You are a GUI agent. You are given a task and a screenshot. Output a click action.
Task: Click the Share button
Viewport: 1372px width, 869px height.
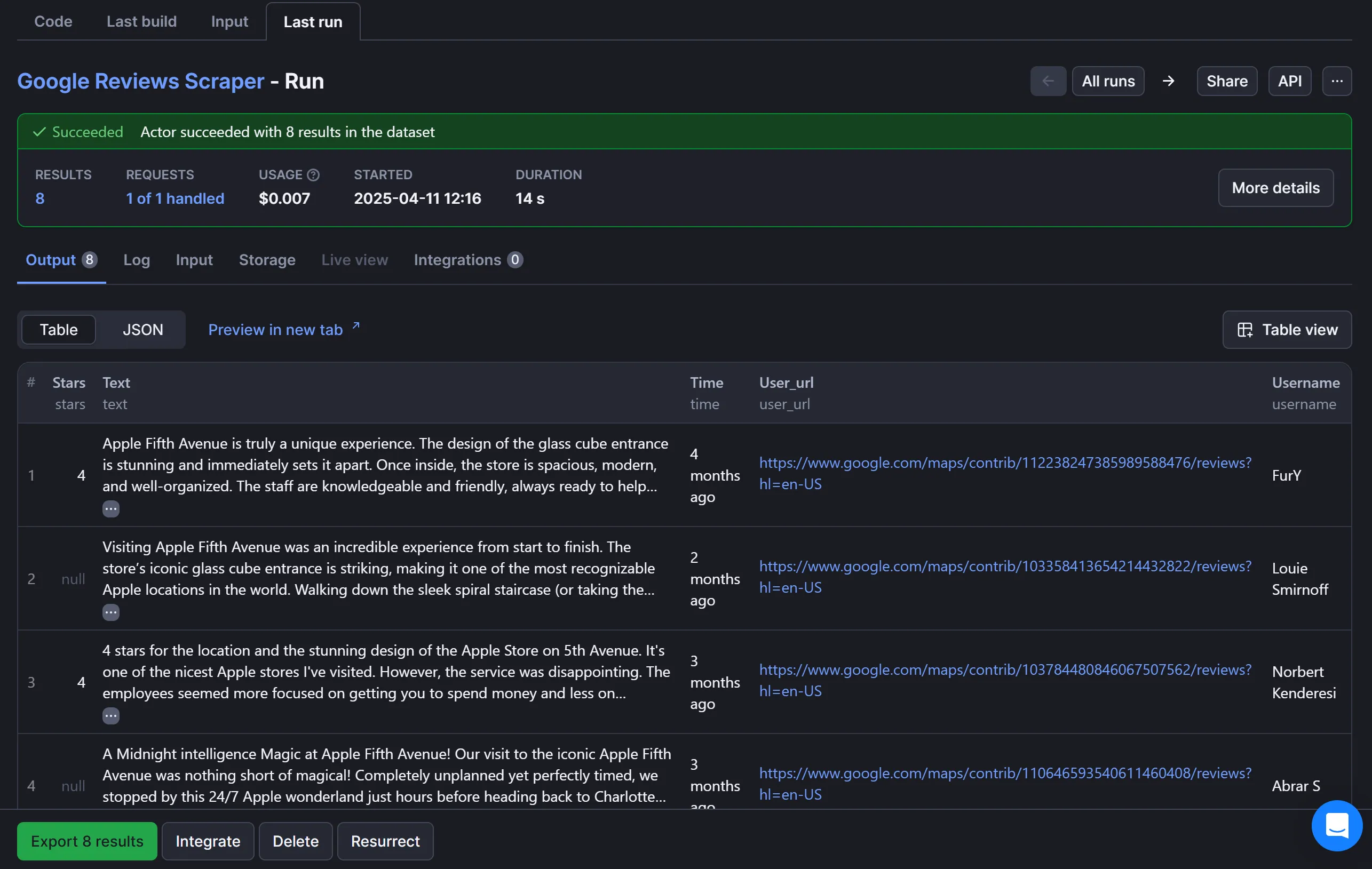click(1227, 81)
